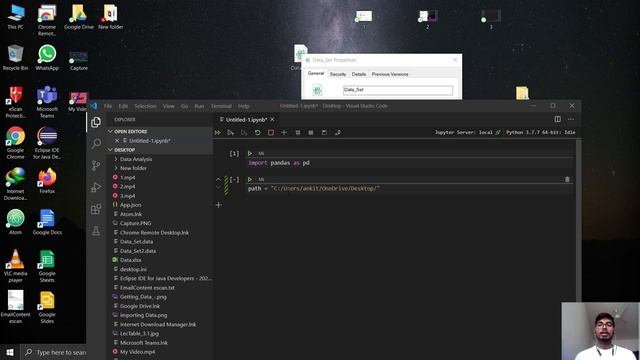Open the File menu
Screen dimensions: 640x360
point(108,106)
